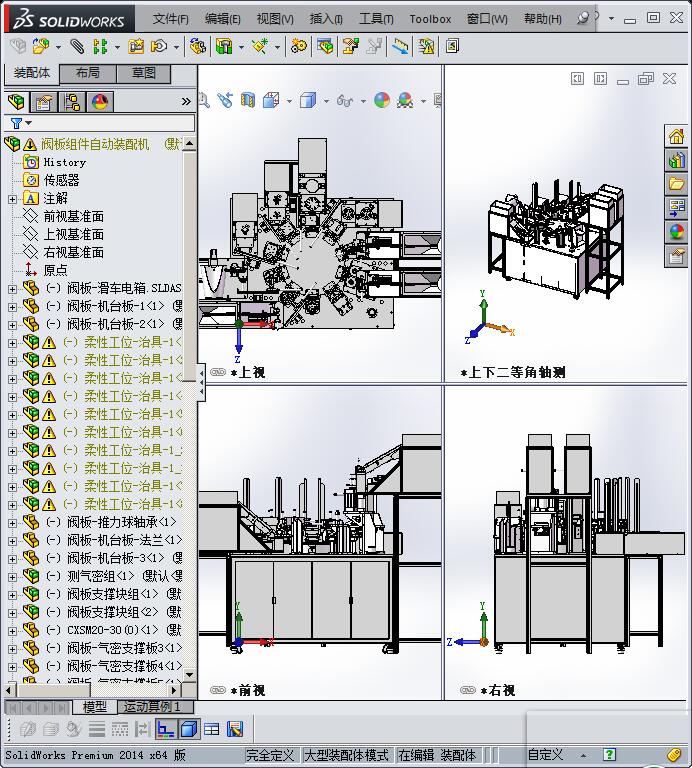The height and width of the screenshot is (768, 692).
Task: Click the 自定义 units status bar button
Action: click(545, 755)
